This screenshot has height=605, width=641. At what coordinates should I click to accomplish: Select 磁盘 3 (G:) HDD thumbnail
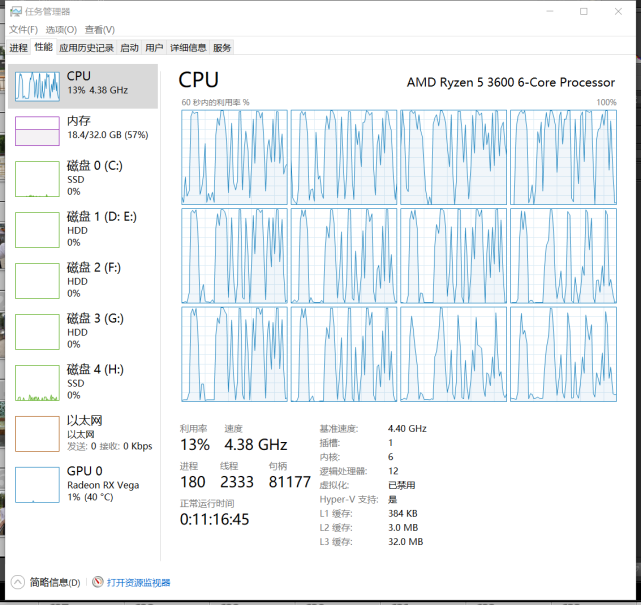[x=37, y=332]
